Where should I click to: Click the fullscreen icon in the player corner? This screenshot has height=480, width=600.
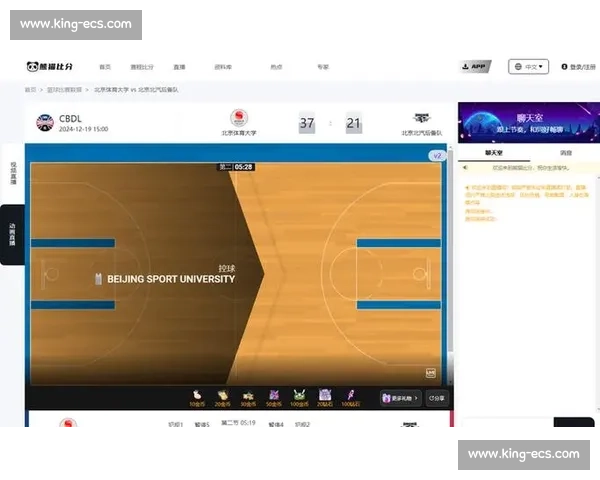[431, 372]
